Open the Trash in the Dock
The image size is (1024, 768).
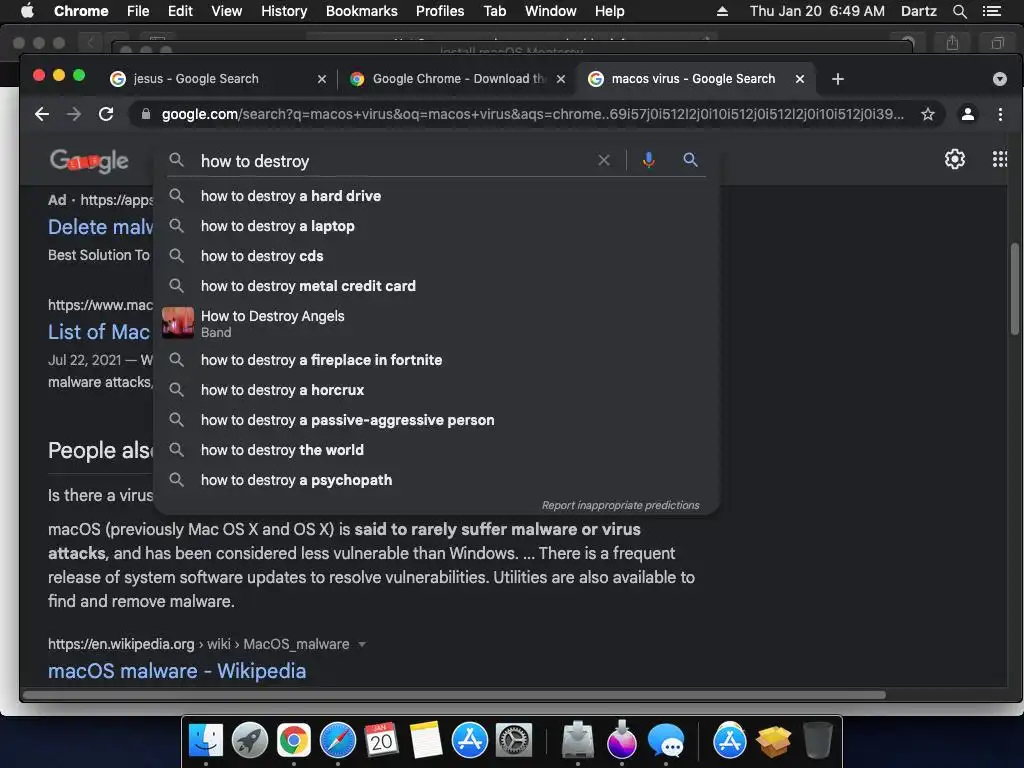(818, 741)
